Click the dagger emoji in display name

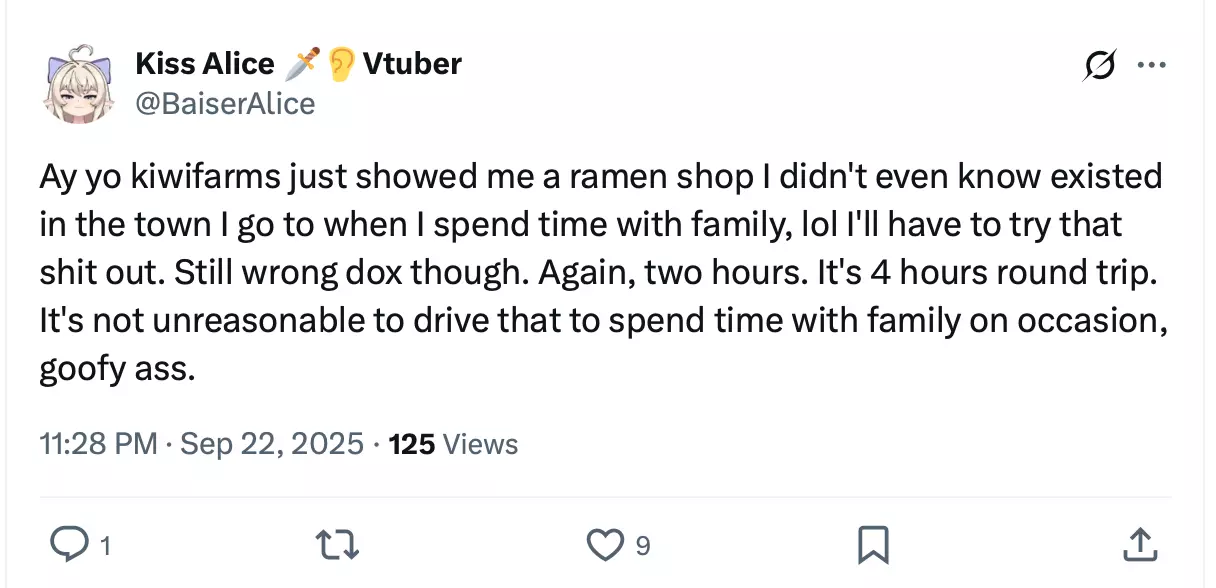(x=301, y=64)
